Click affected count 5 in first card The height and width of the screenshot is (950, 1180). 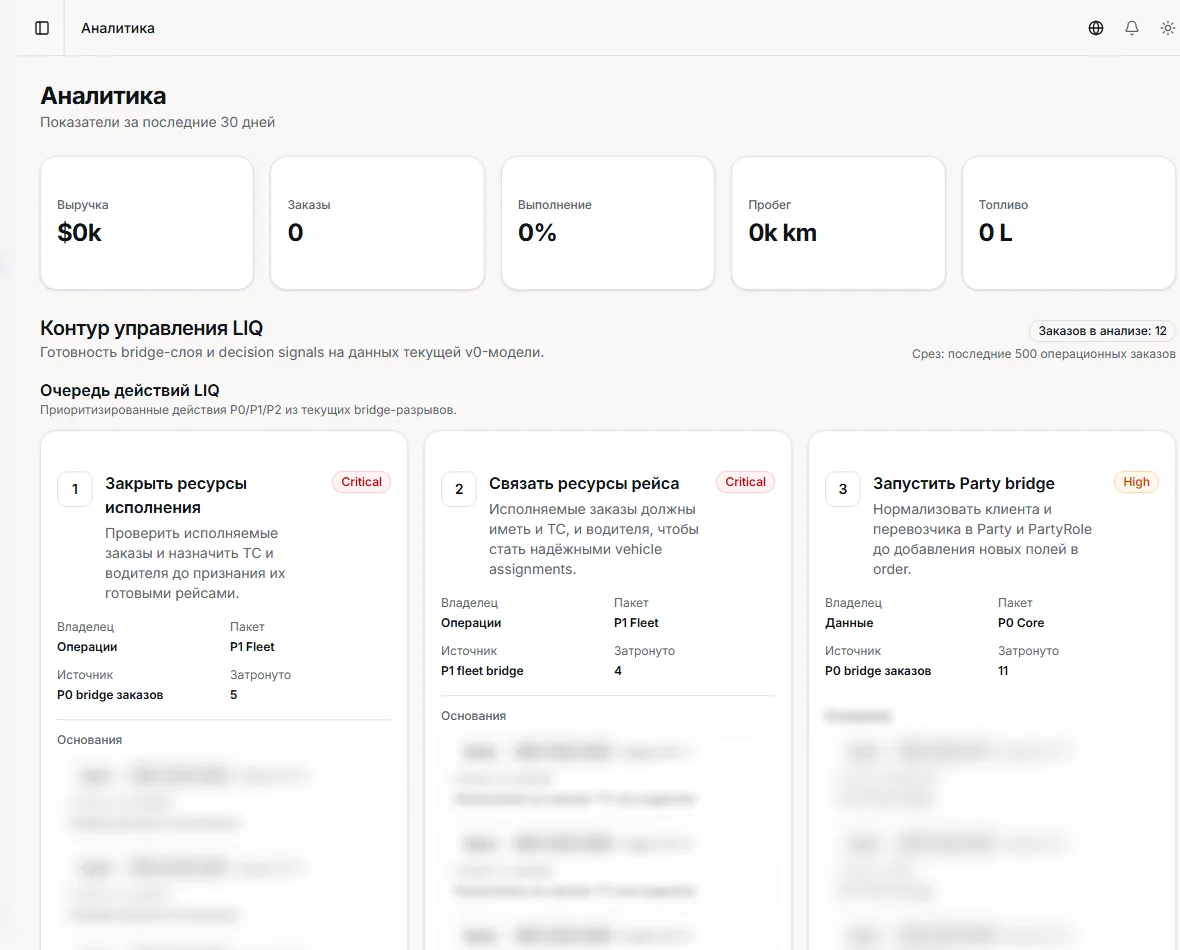coord(233,695)
